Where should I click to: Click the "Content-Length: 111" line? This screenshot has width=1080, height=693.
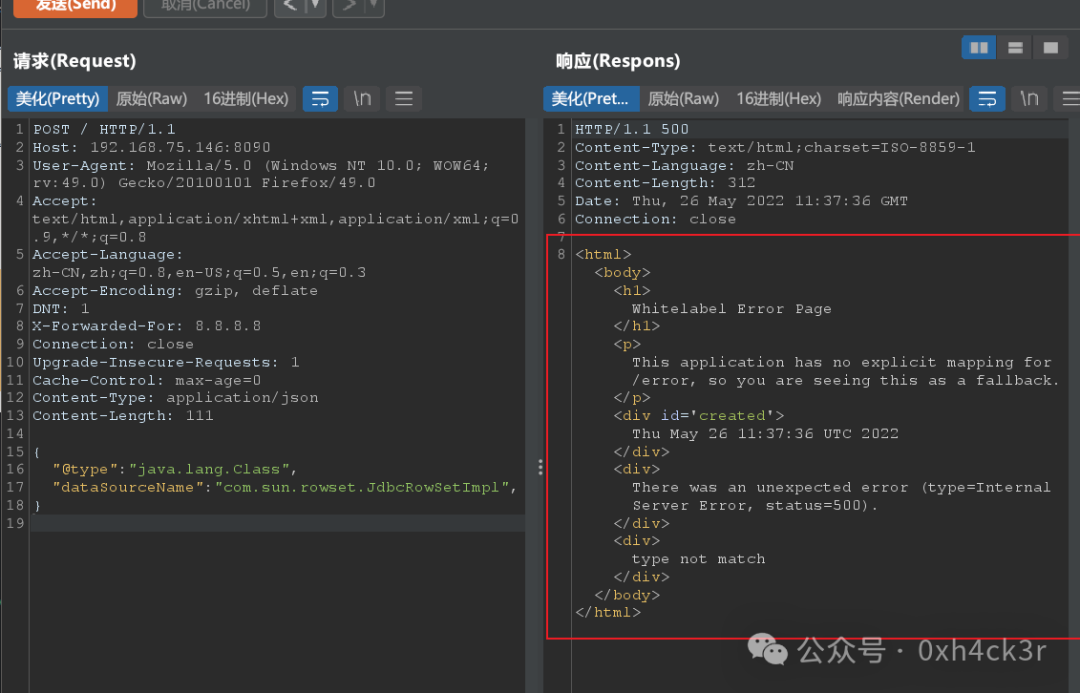(x=123, y=415)
